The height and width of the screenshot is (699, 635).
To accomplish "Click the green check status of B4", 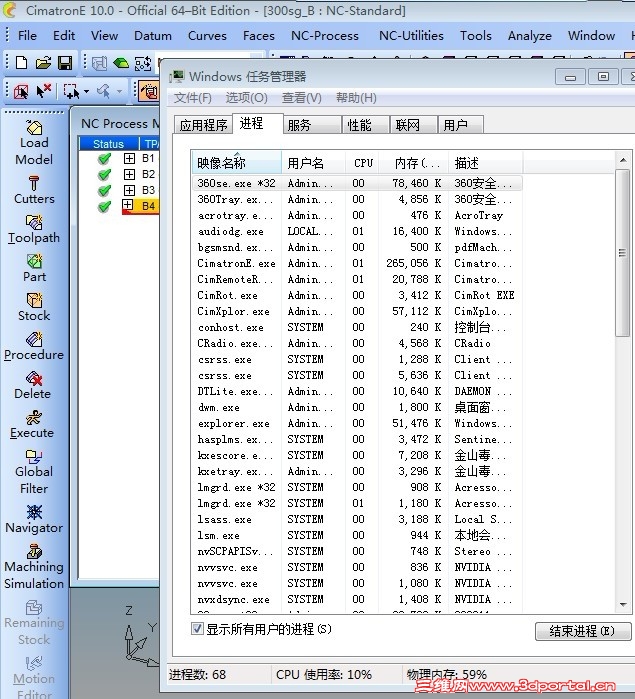I will click(104, 206).
